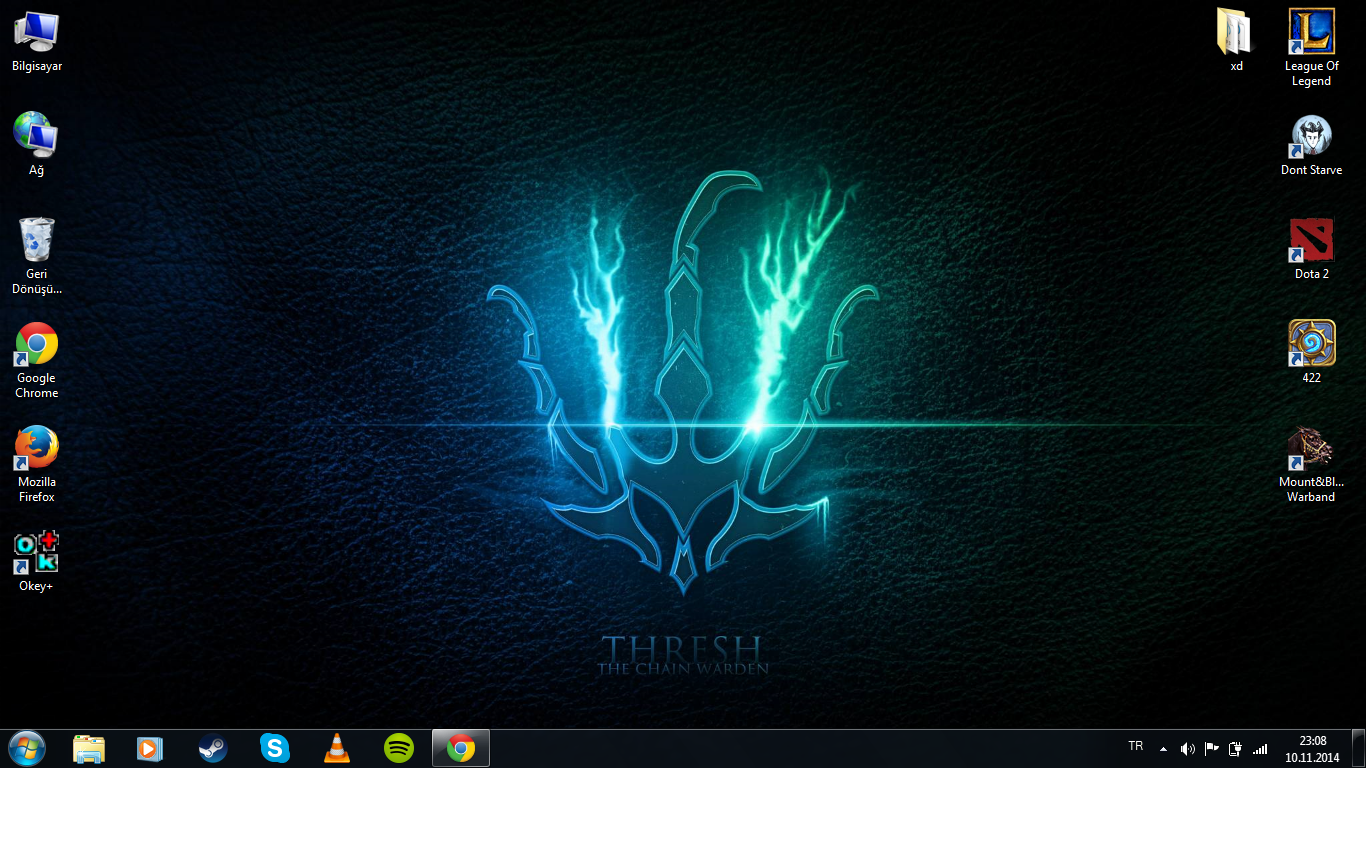Select the Geri Dönüşüm recycle bin icon

pos(36,255)
